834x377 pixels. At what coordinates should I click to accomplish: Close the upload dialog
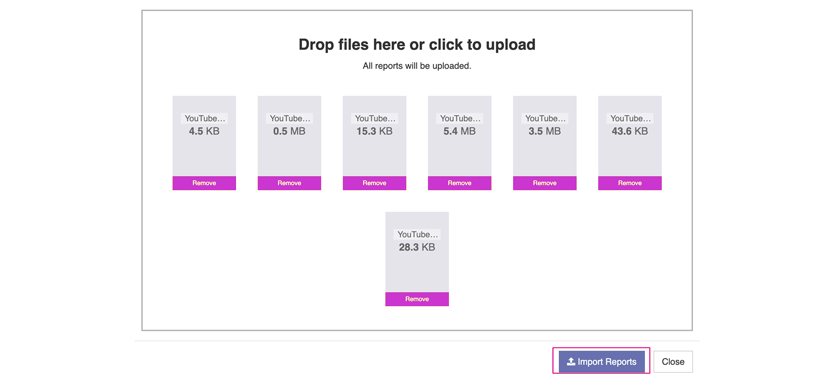tap(673, 362)
